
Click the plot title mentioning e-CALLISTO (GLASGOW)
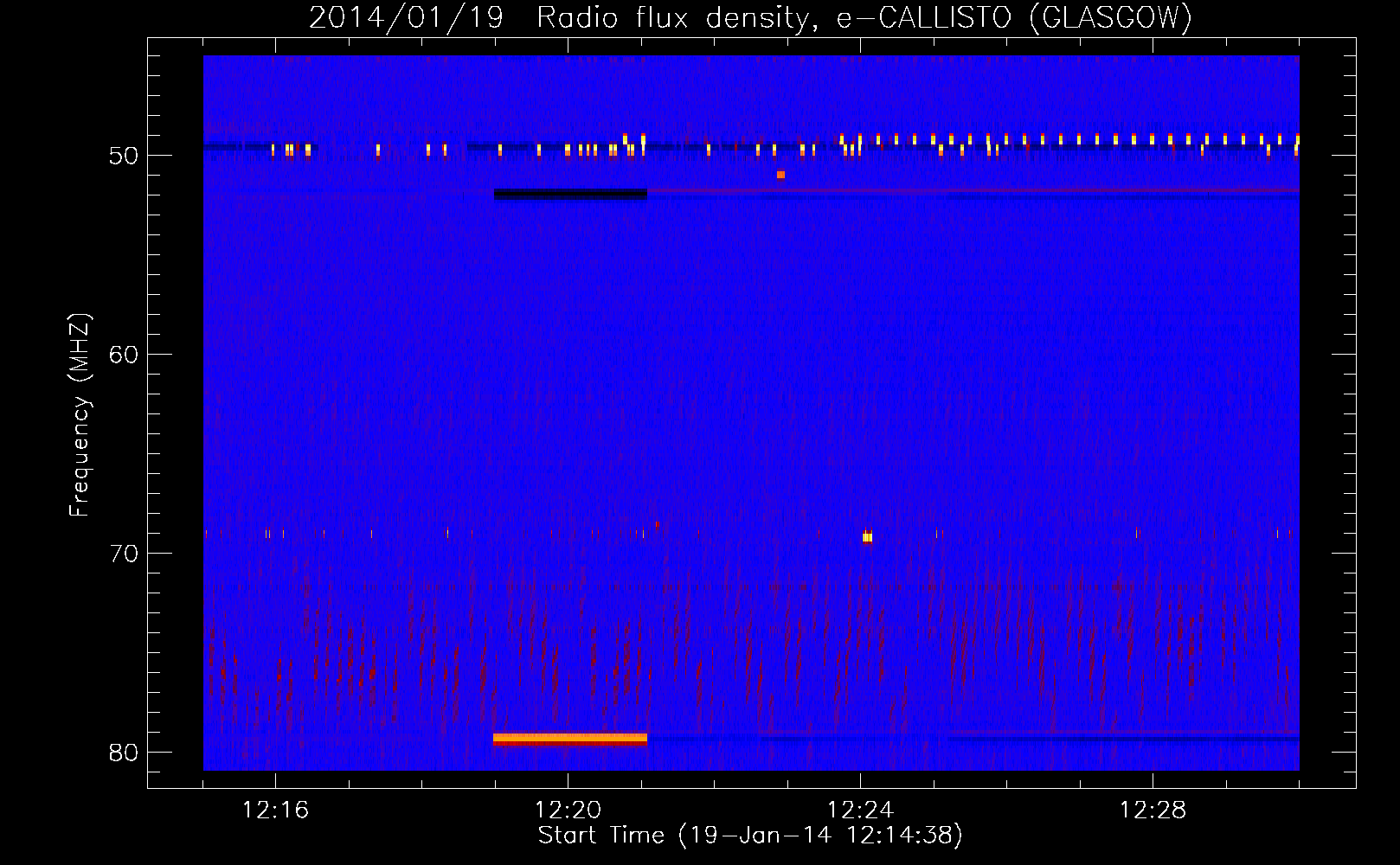pos(750,18)
